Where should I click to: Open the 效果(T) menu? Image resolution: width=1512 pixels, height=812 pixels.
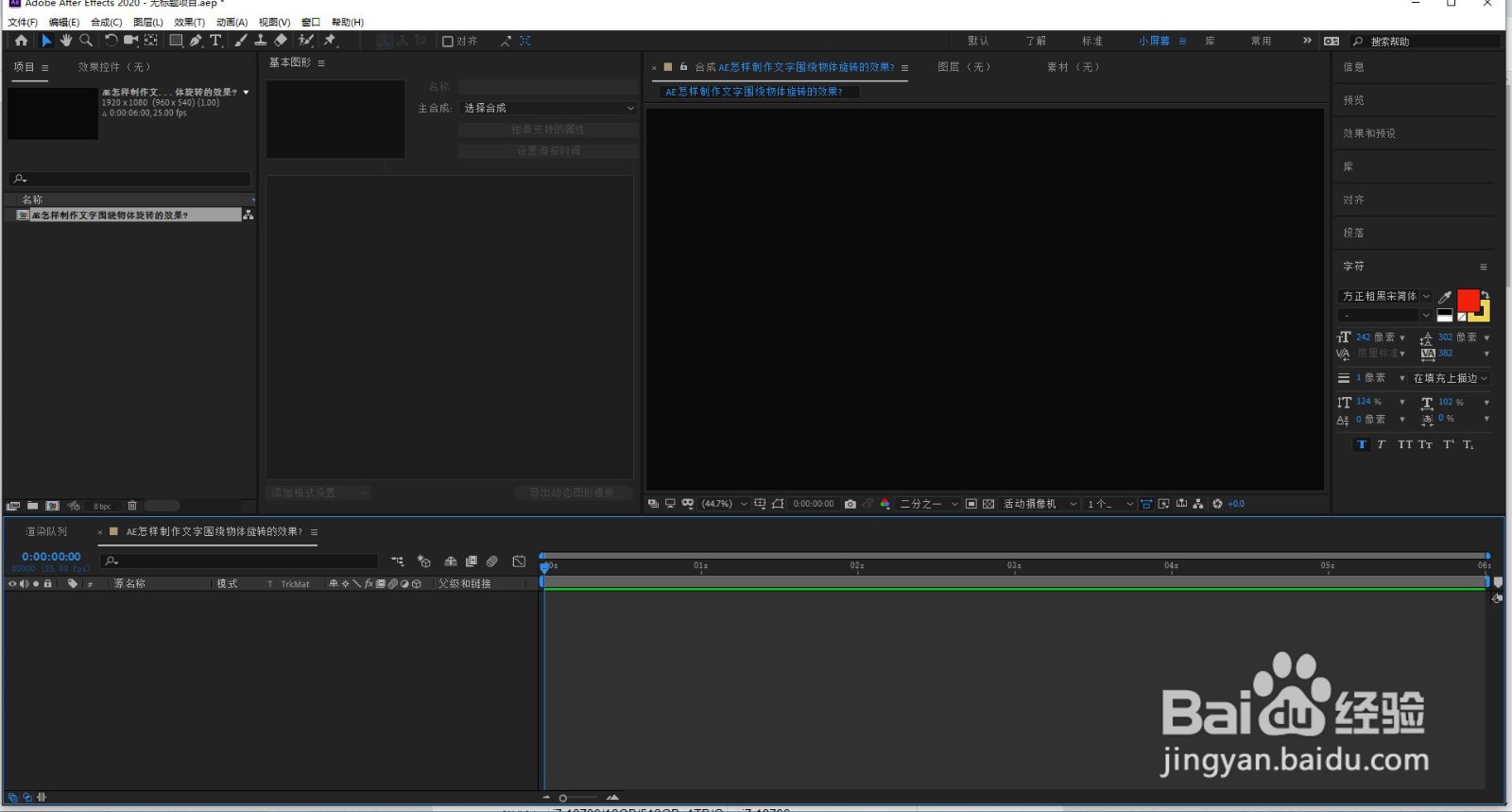[189, 22]
